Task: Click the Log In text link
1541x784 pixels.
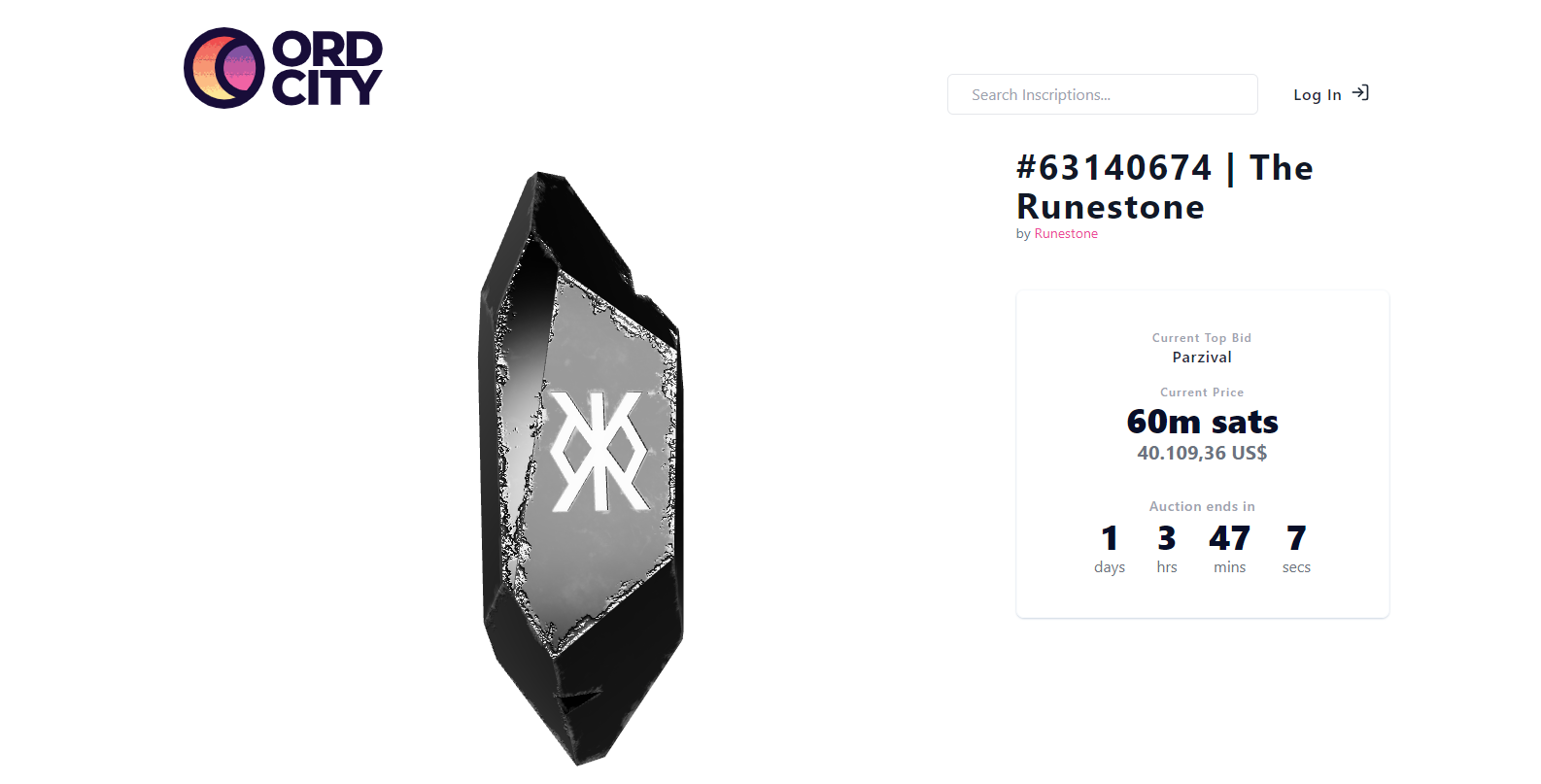Action: 1317,94
